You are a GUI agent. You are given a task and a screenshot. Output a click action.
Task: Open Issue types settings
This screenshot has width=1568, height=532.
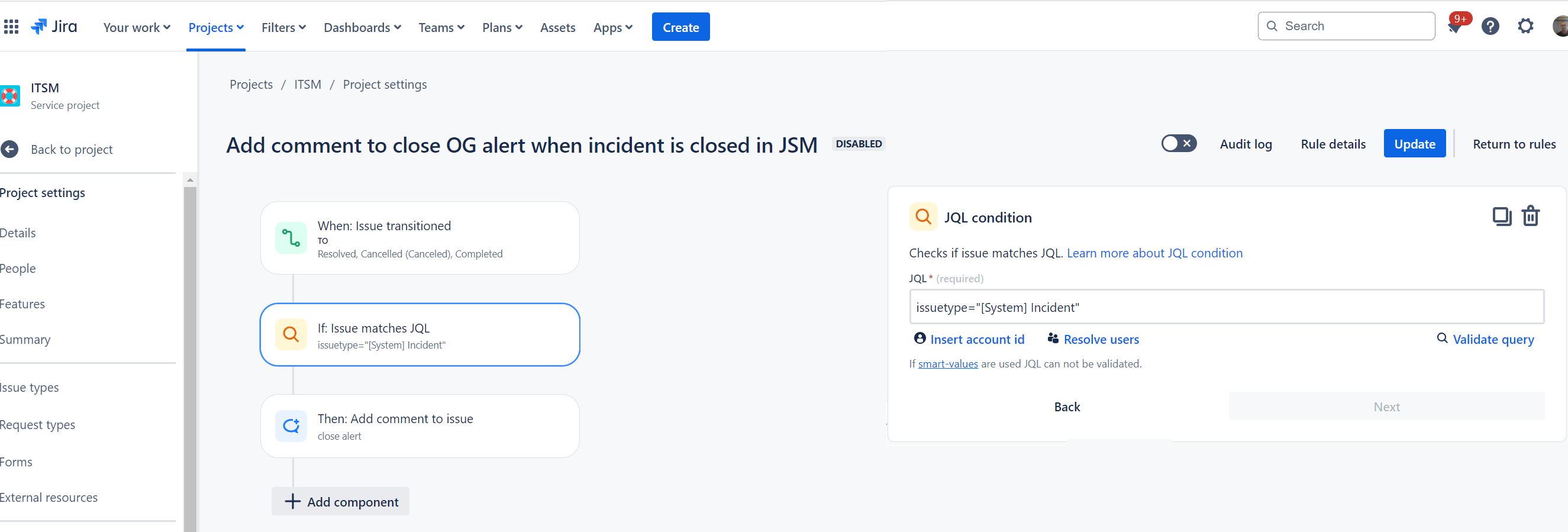pyautogui.click(x=29, y=388)
